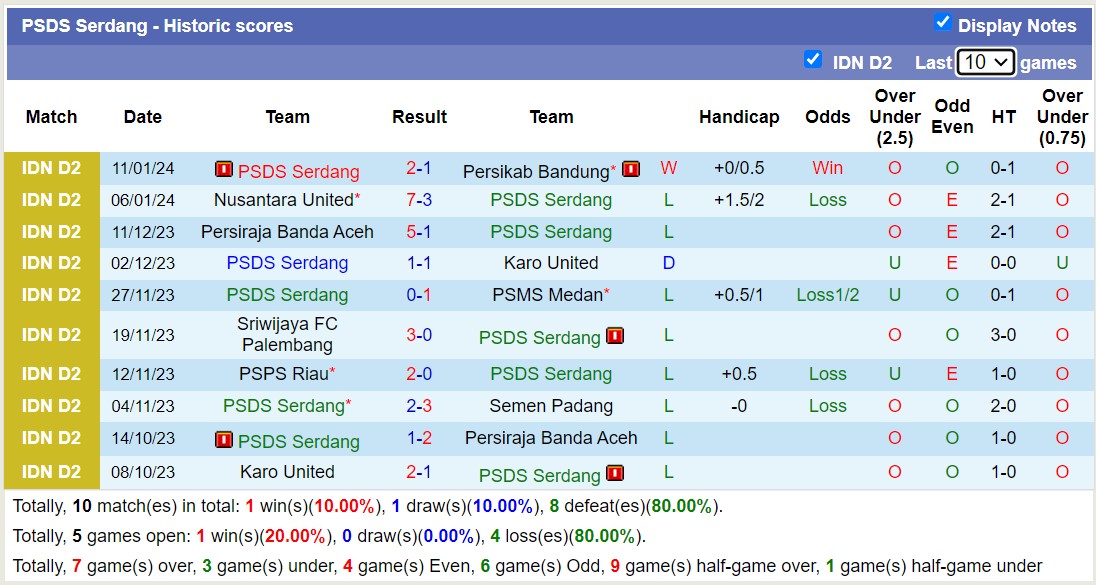Image resolution: width=1096 pixels, height=585 pixels.
Task: Click the red card icon beside PSDS Serdang in the Sriwijaya match row
Action: point(614,337)
